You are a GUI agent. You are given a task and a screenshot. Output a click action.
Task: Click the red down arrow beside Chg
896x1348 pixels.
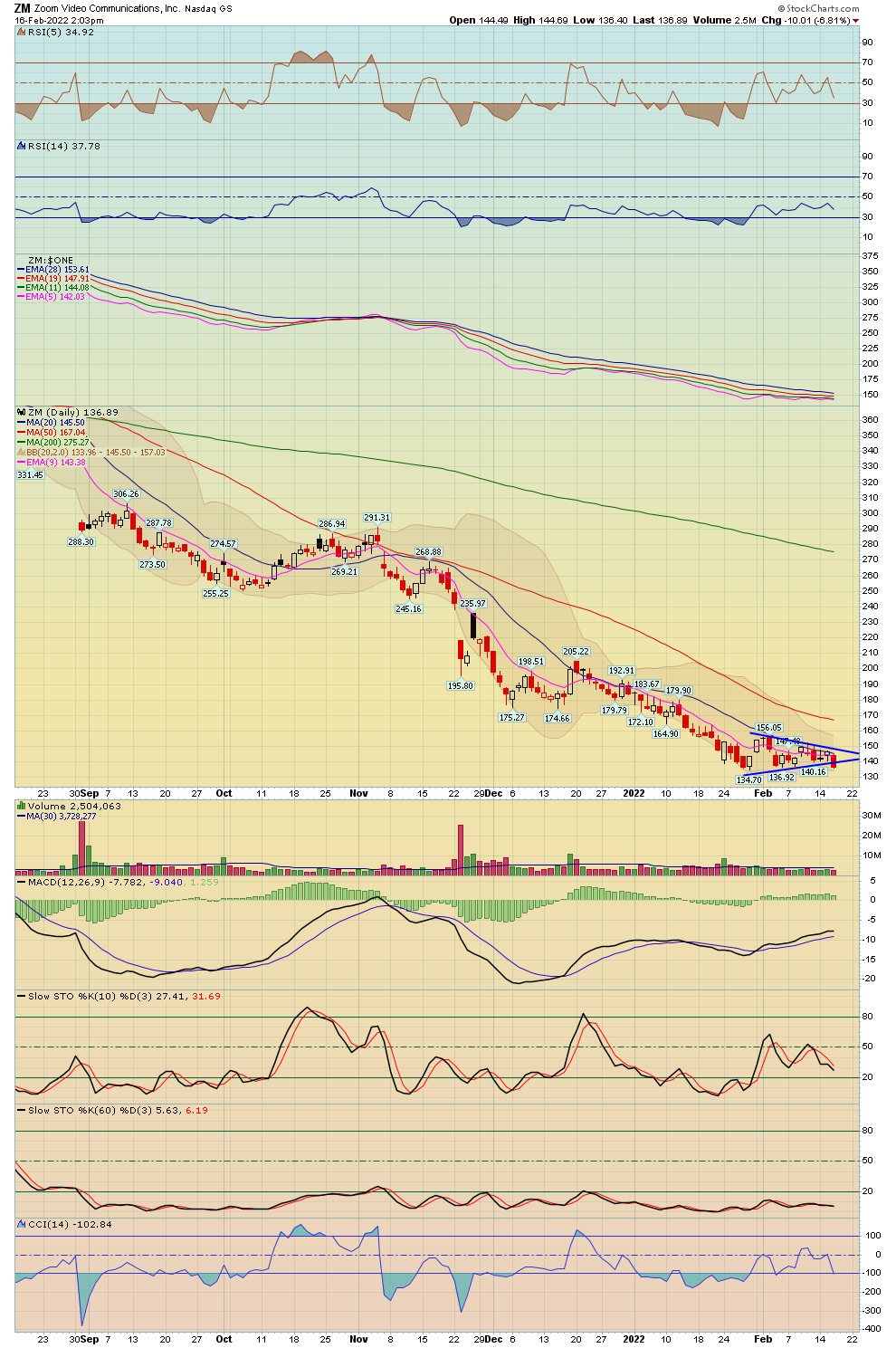coord(856,20)
